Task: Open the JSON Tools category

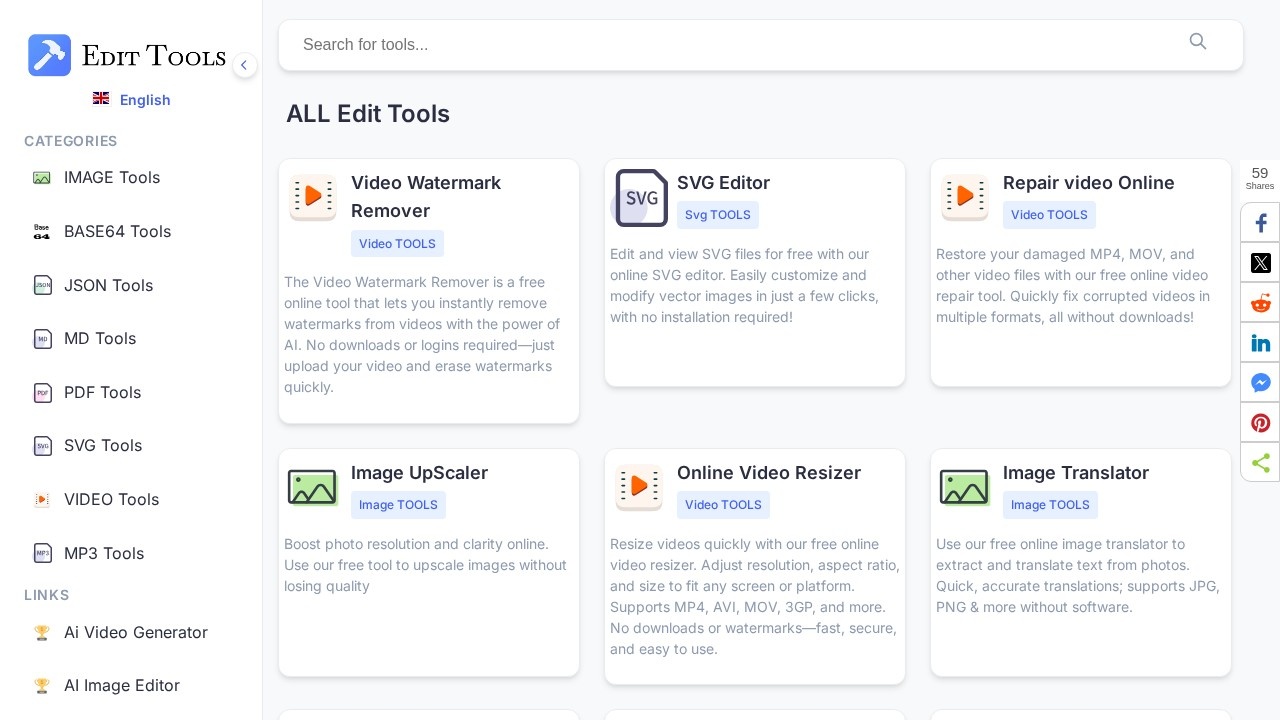Action: pos(108,286)
